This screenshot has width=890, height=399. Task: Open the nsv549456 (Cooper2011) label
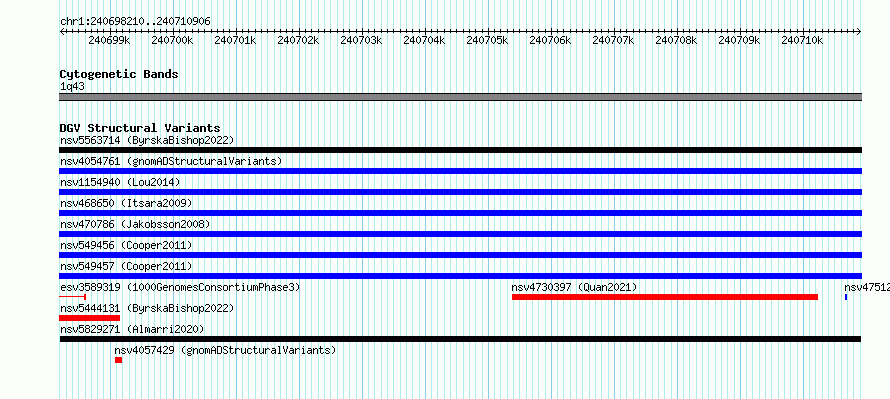pos(126,245)
